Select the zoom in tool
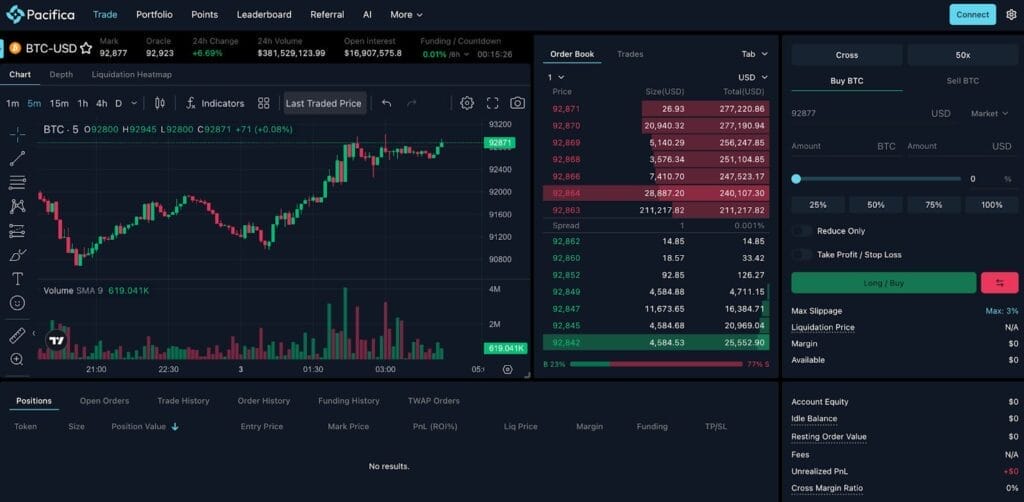Image resolution: width=1024 pixels, height=502 pixels. coord(18,359)
